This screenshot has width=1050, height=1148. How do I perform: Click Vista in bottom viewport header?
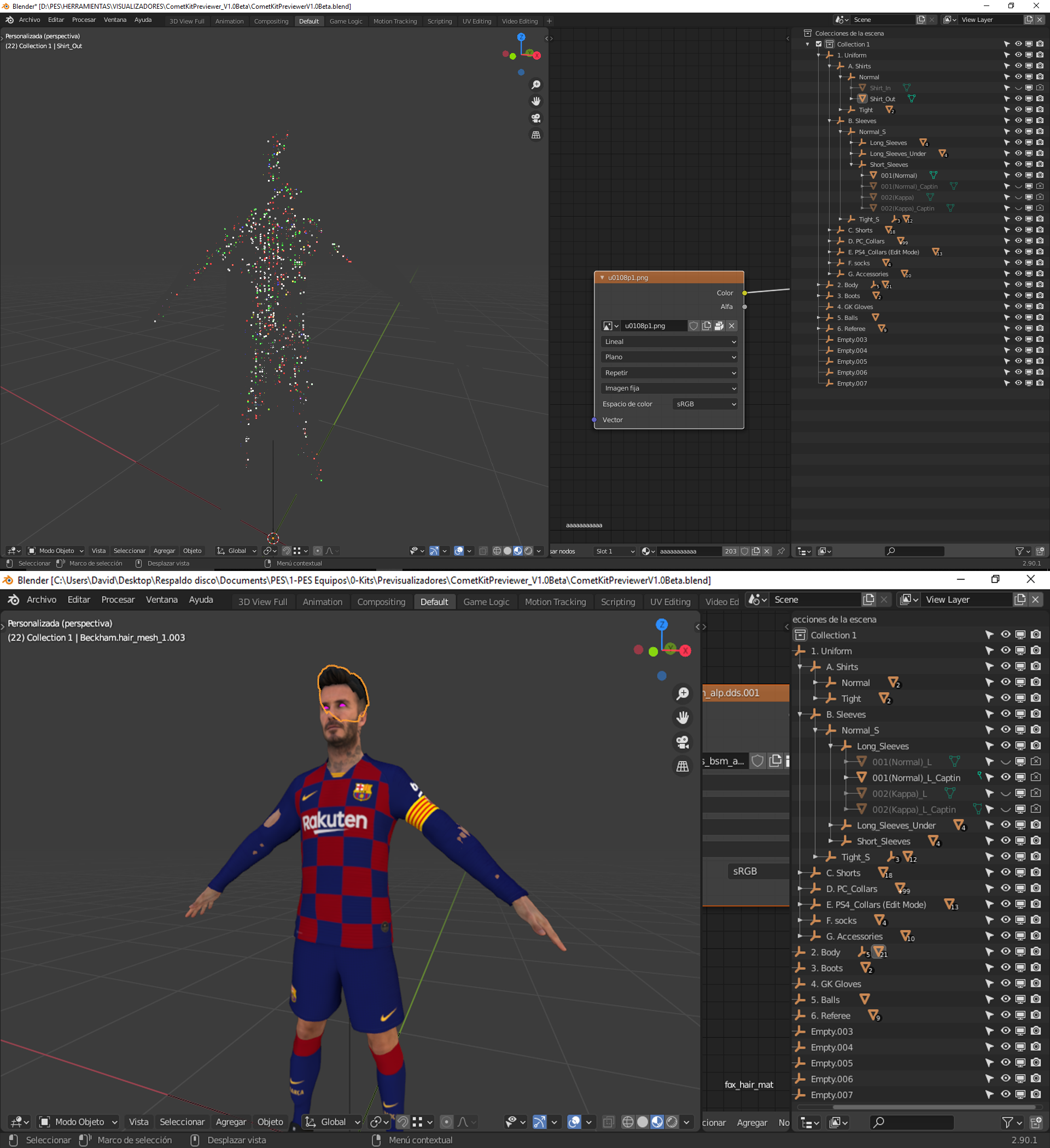(x=138, y=1121)
